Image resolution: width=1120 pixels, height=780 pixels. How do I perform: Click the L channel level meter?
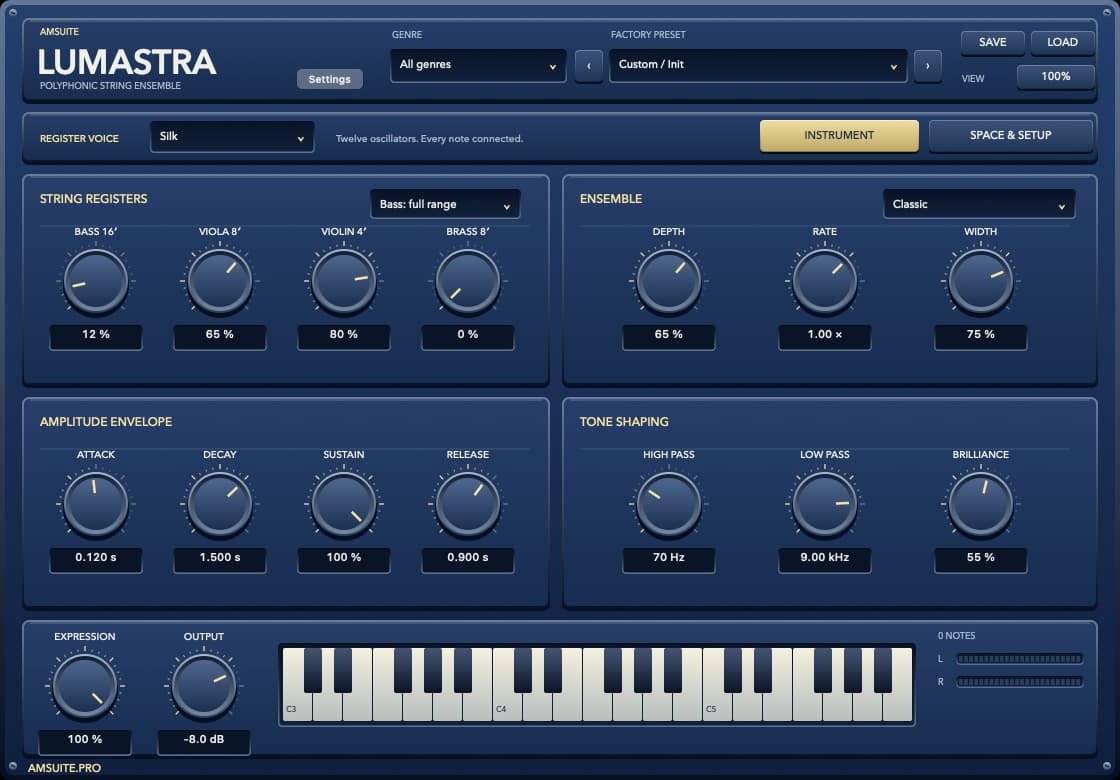coord(1019,659)
